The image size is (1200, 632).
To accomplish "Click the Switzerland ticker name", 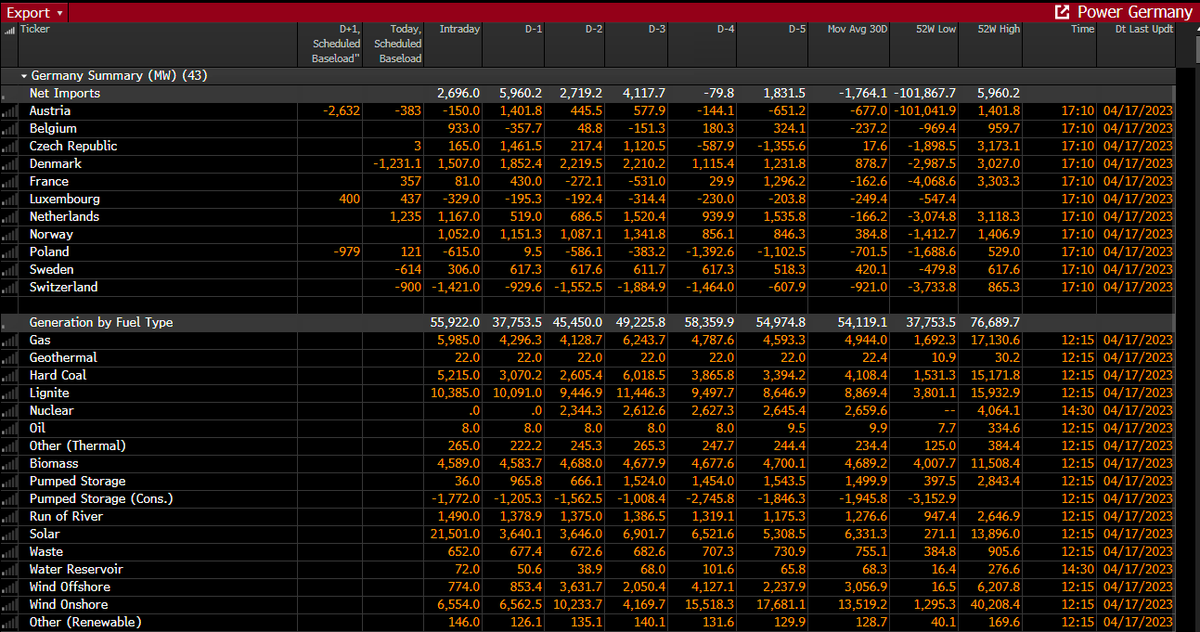I will coord(63,287).
